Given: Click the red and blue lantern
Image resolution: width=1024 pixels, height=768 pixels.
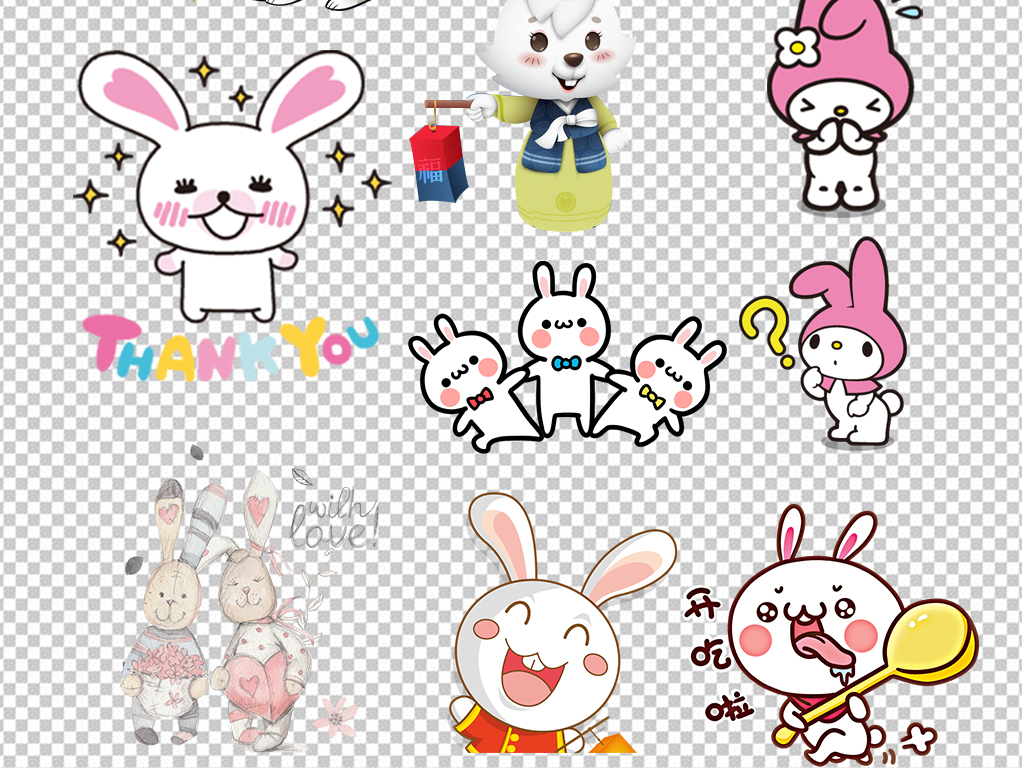Looking at the screenshot, I should click(438, 163).
